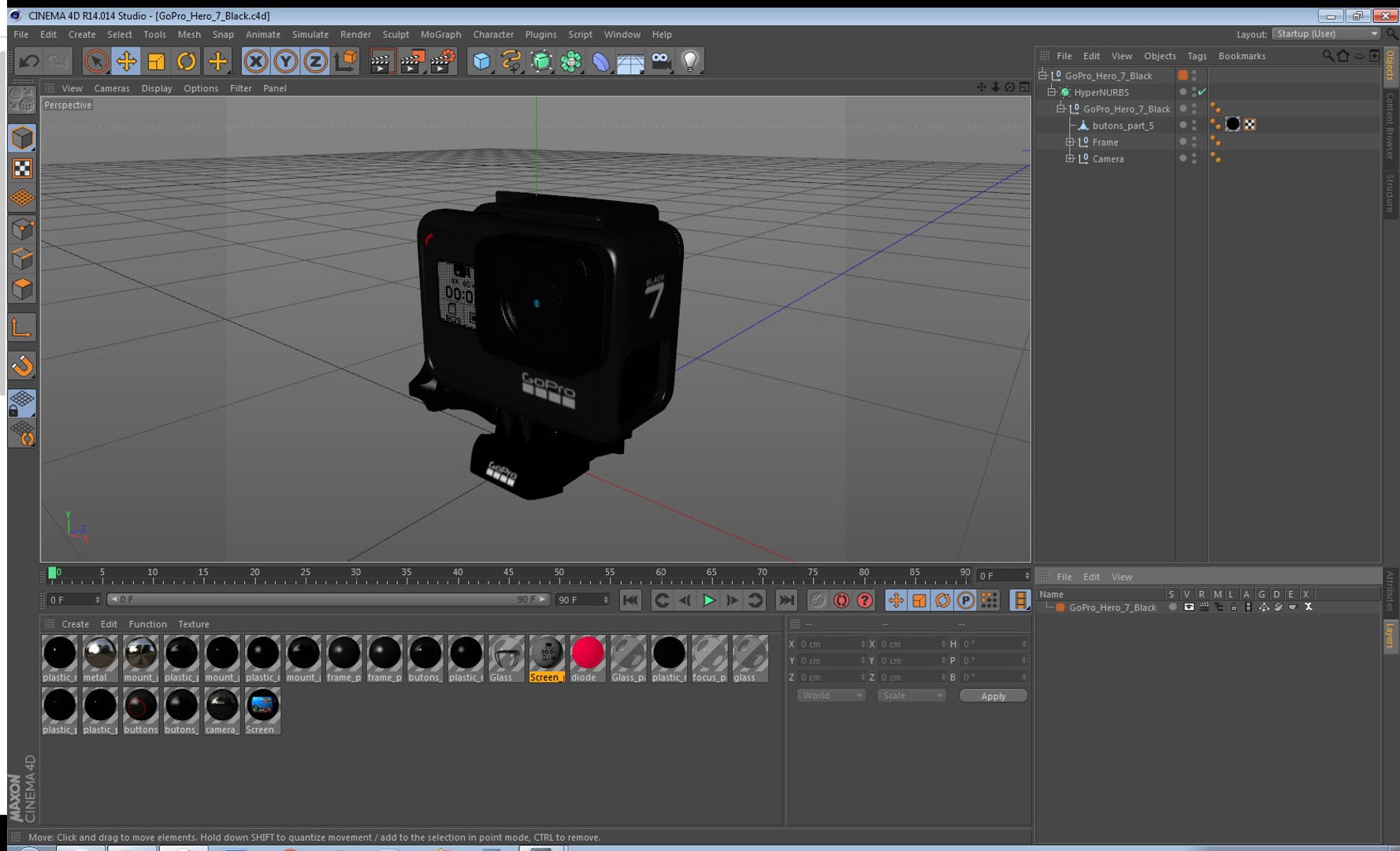1400x851 pixels.
Task: Open the Sculpt menu
Action: click(x=395, y=35)
